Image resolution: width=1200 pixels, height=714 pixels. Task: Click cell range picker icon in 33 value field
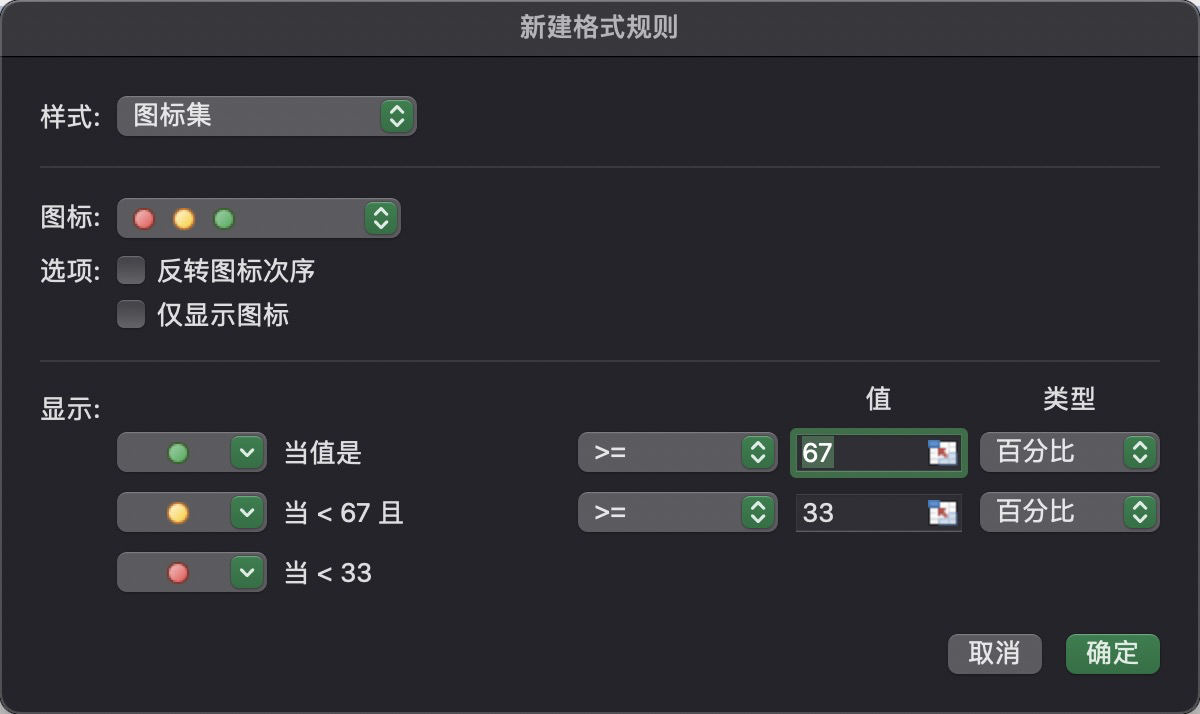942,513
